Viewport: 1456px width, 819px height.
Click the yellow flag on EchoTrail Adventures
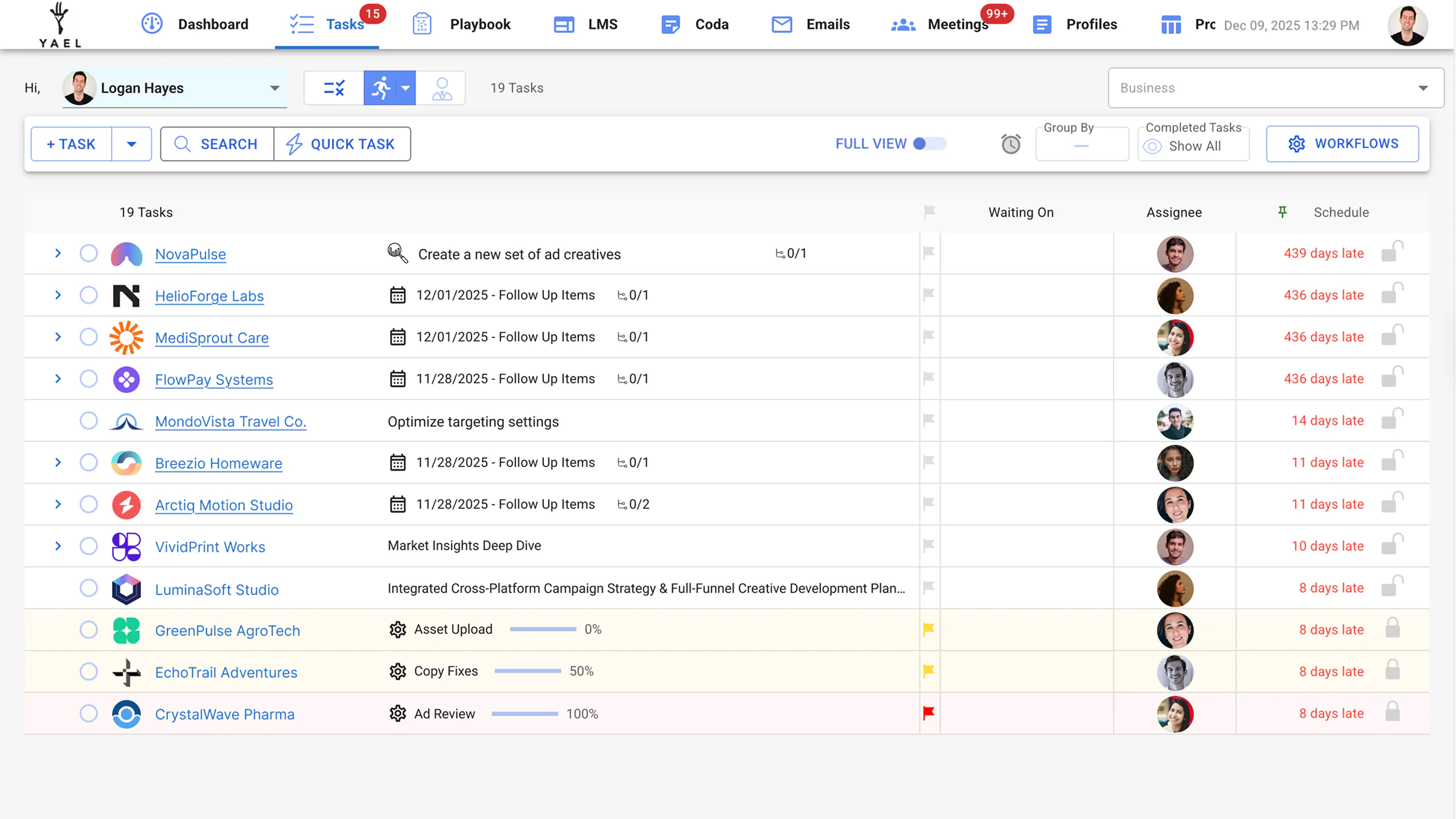(928, 670)
